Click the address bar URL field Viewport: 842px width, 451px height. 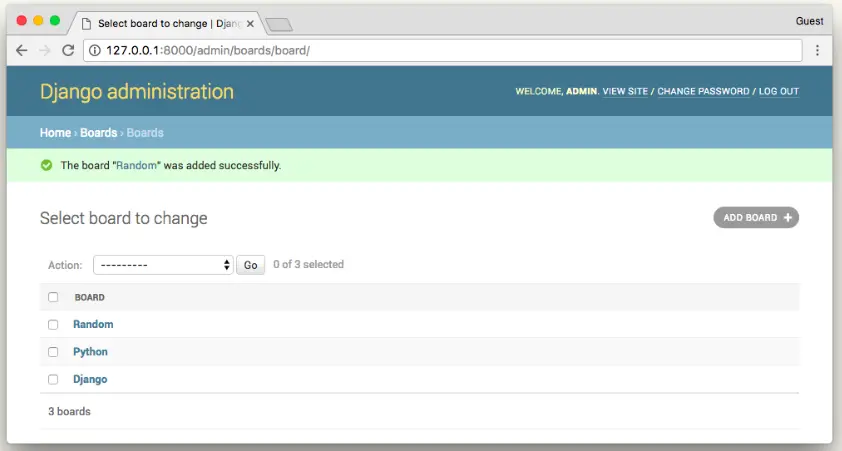click(x=442, y=50)
